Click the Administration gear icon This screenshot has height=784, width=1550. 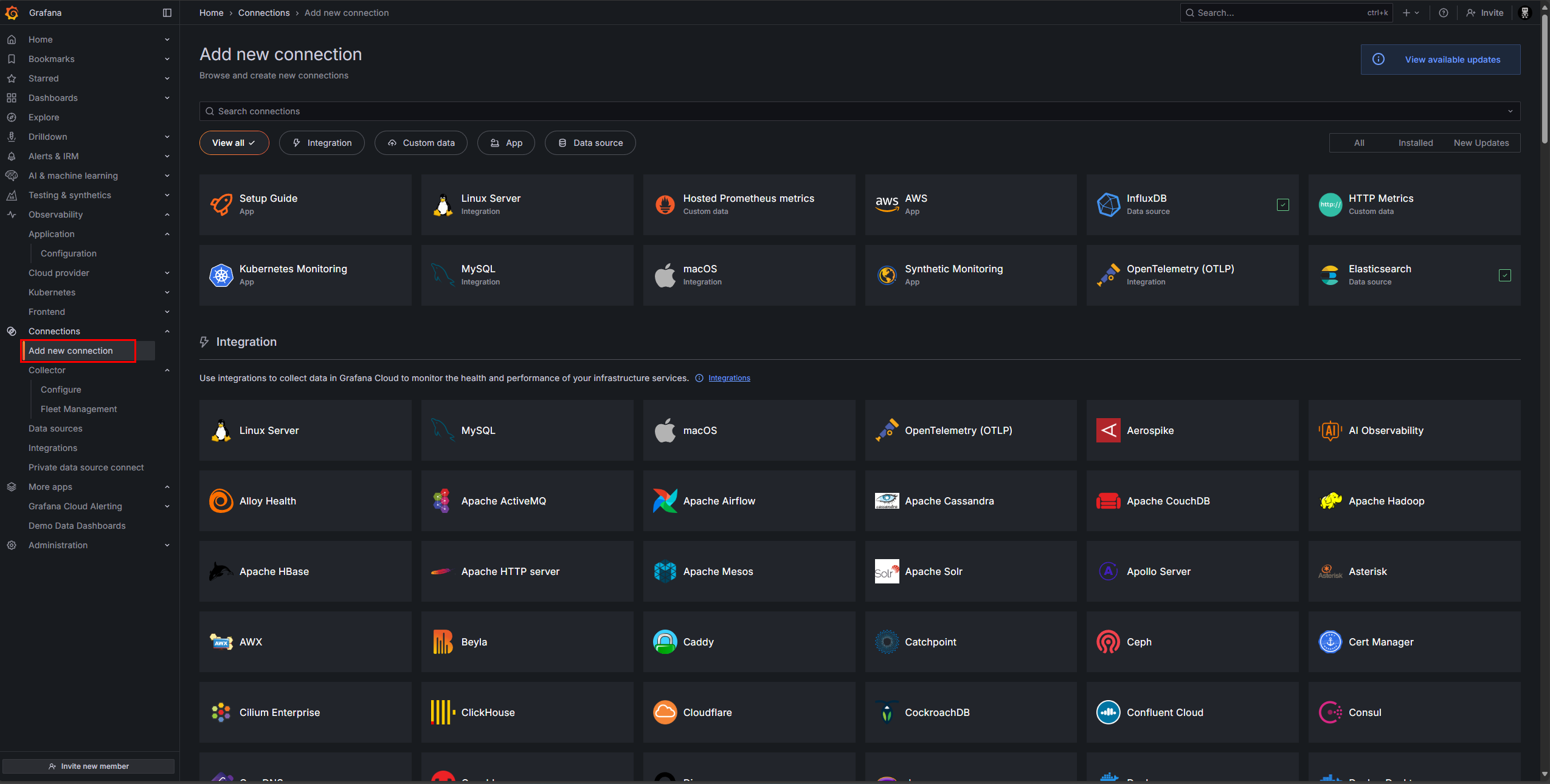12,545
